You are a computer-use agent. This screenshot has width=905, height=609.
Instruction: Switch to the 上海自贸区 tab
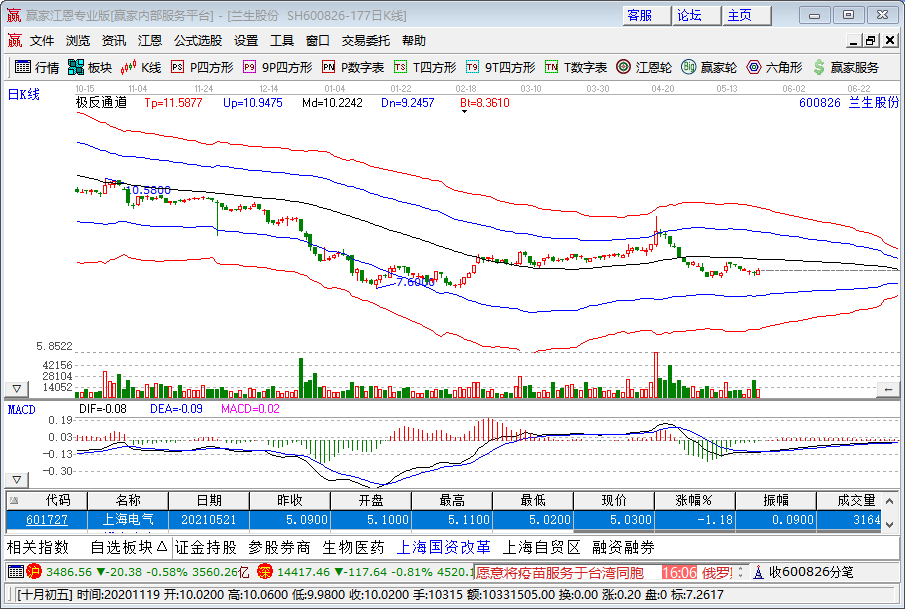tap(541, 547)
